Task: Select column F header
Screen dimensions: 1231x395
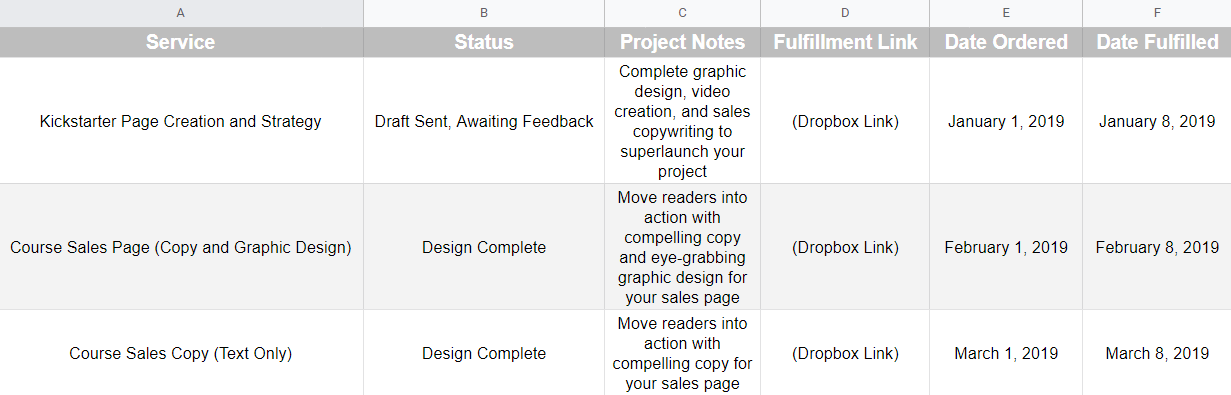Action: click(1157, 13)
